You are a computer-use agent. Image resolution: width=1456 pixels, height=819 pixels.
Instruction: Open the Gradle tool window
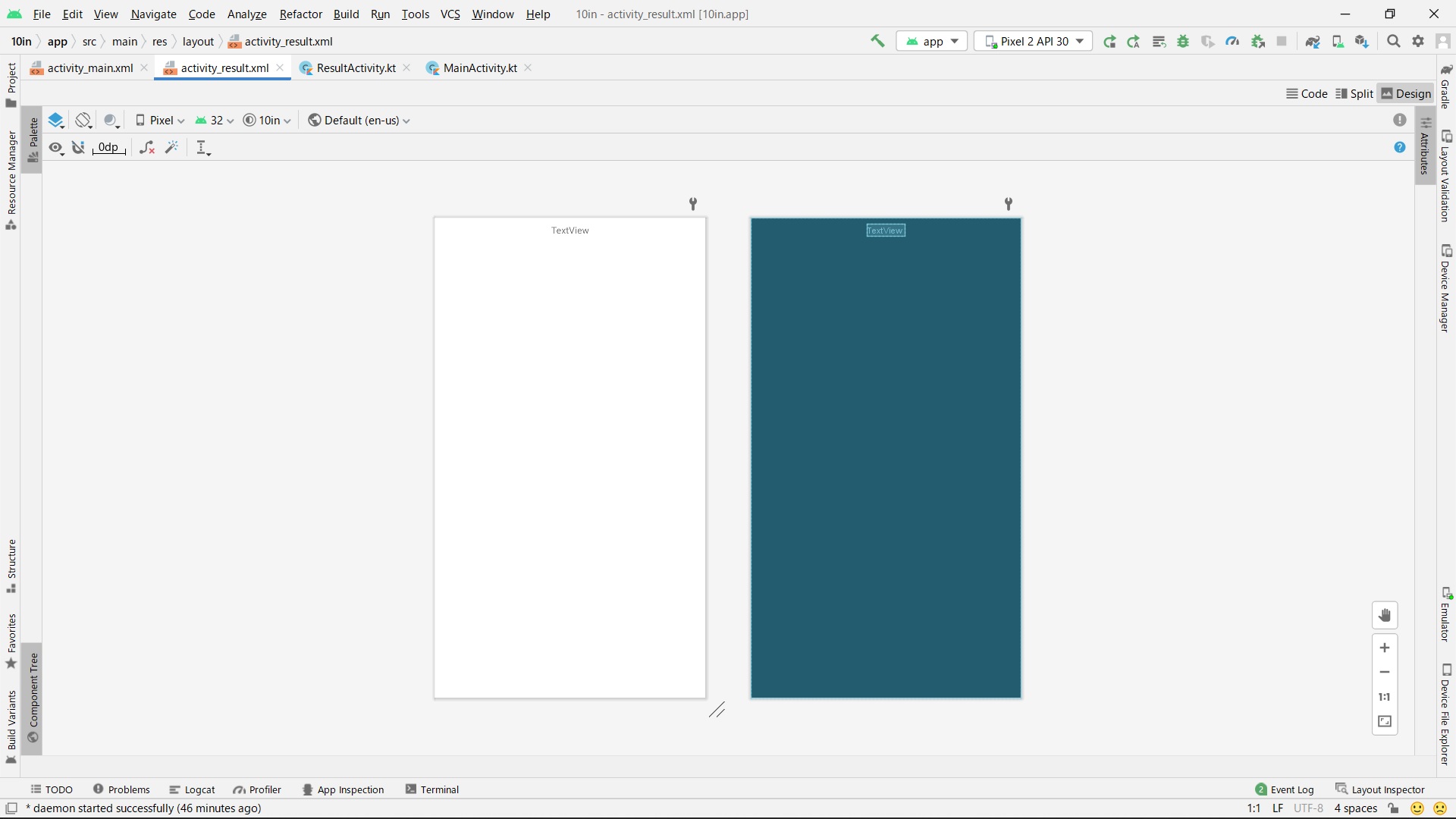[x=1446, y=86]
